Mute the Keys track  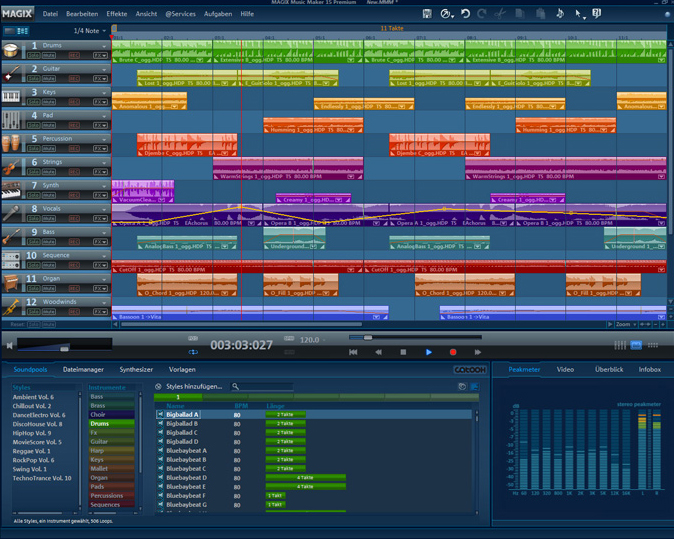point(49,102)
